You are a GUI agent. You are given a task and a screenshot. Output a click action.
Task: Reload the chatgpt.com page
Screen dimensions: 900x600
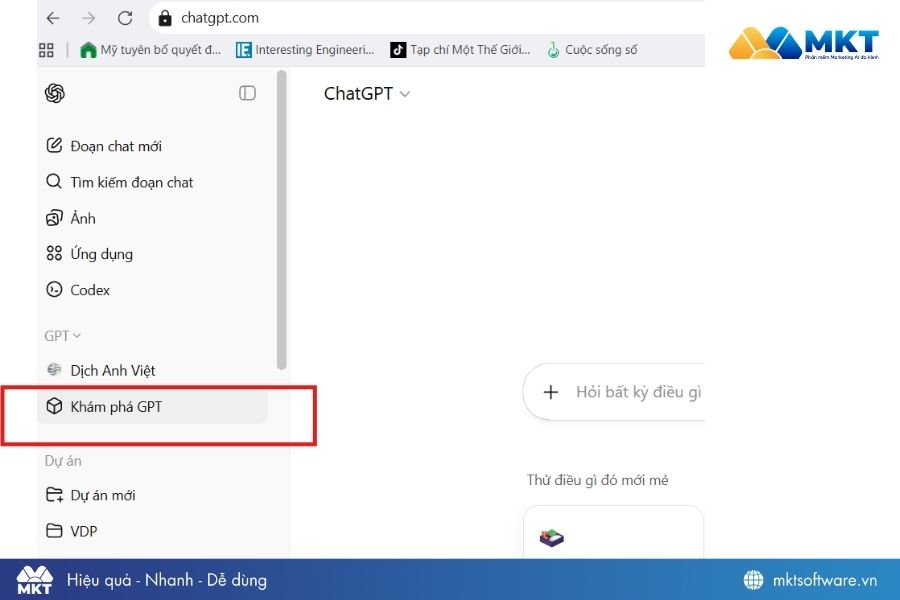(125, 18)
